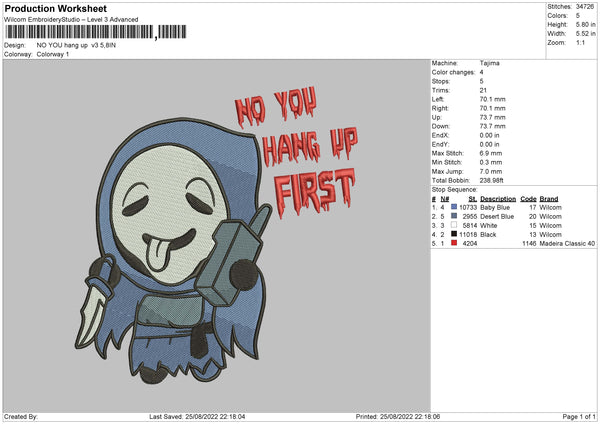Click the embroidery design preview image
Image resolution: width=600 pixels, height=424 pixels.
pyautogui.click(x=217, y=236)
